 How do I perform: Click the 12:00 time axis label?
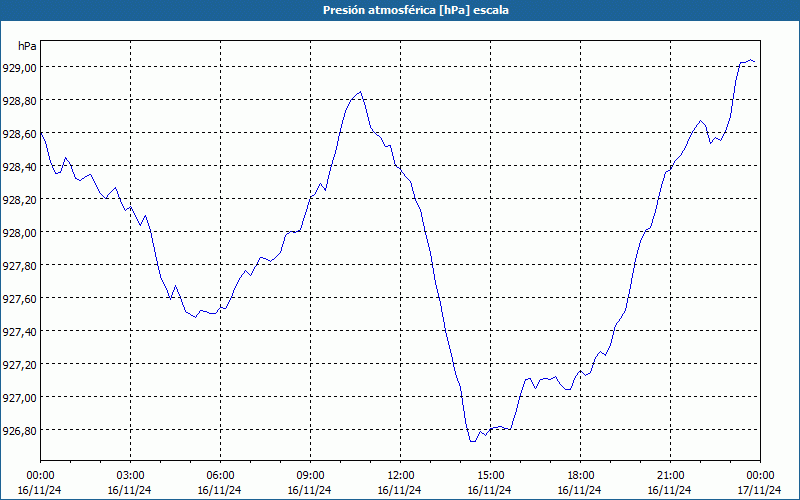[x=401, y=476]
